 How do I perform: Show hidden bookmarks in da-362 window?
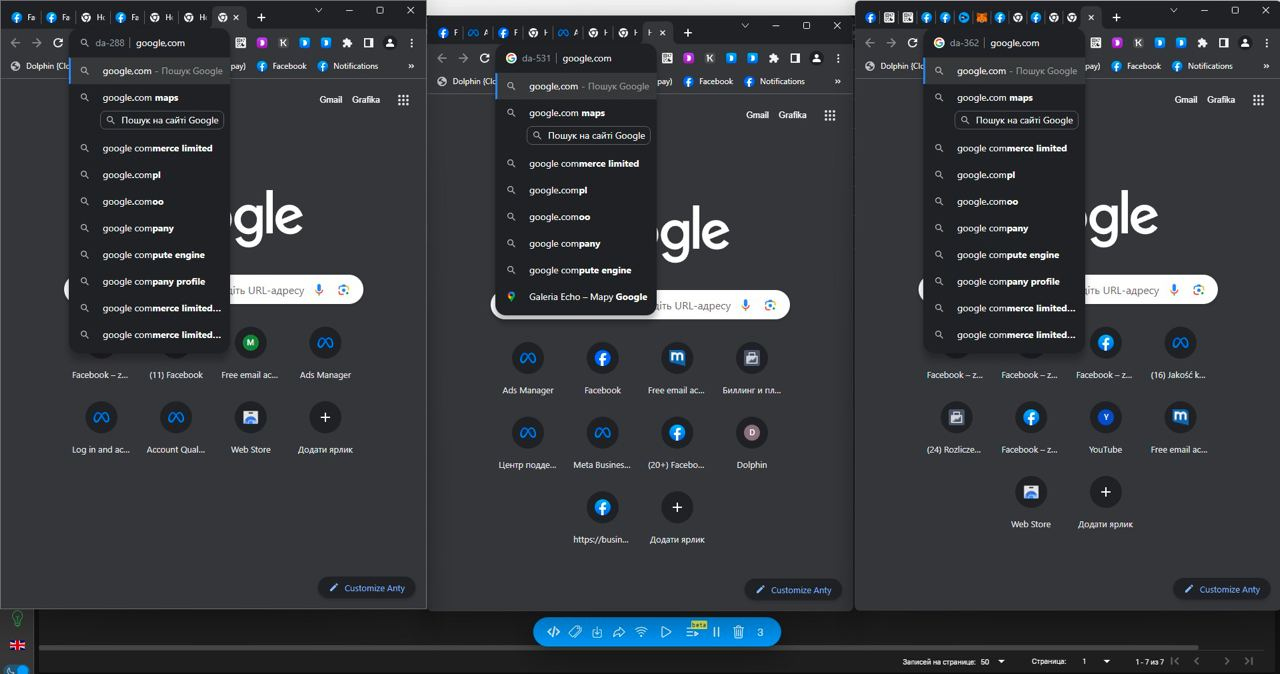(x=1266, y=66)
